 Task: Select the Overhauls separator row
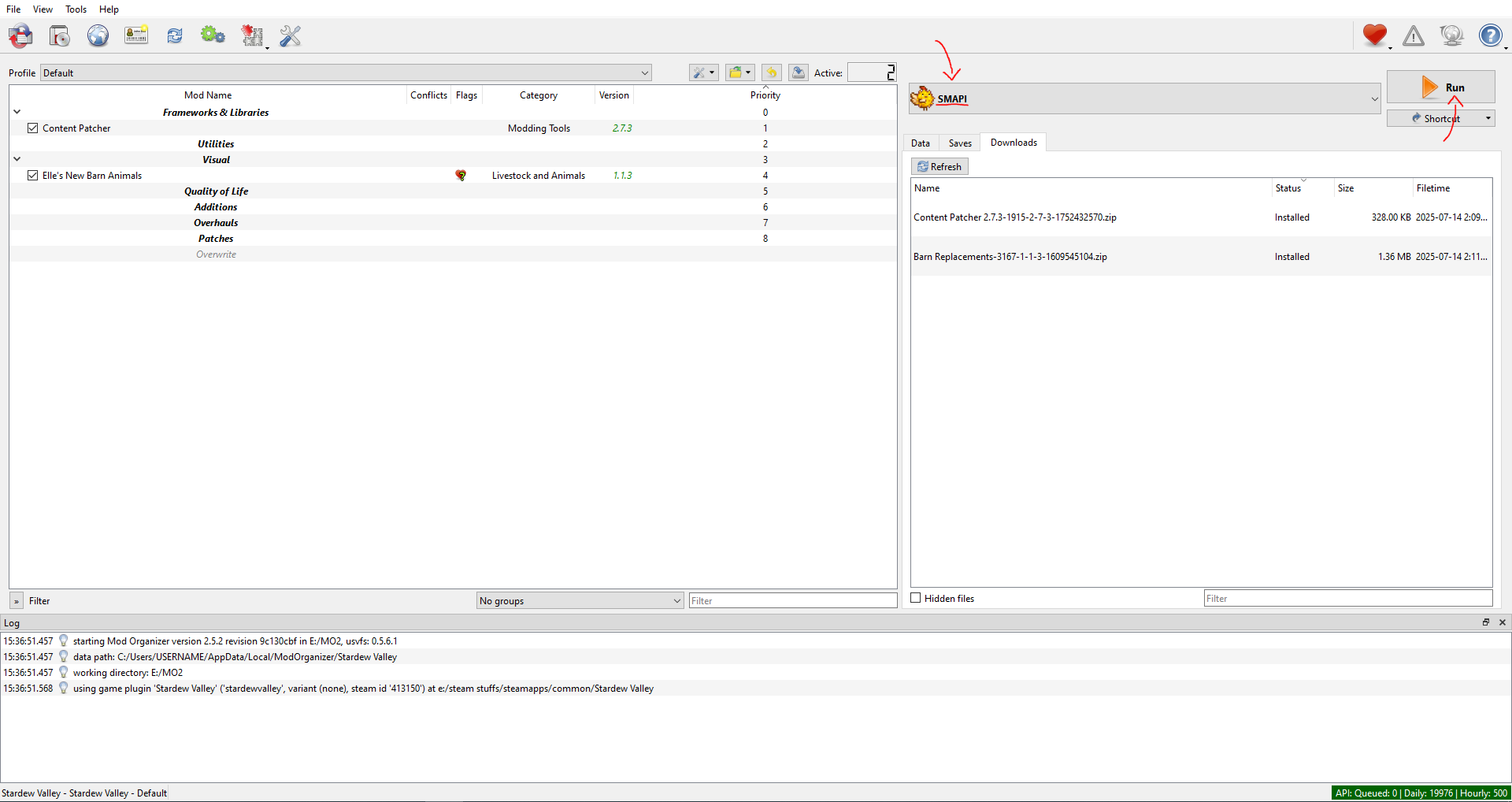[x=453, y=223]
